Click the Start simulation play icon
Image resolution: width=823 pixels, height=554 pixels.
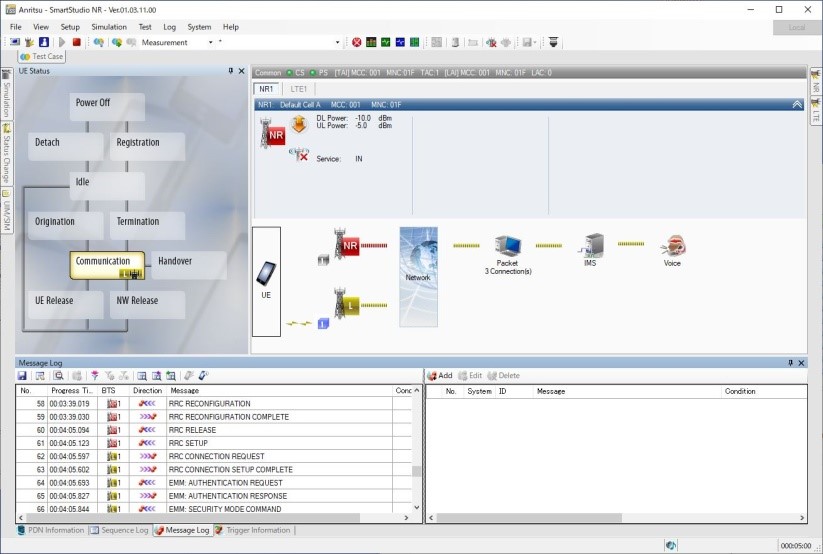[x=62, y=43]
